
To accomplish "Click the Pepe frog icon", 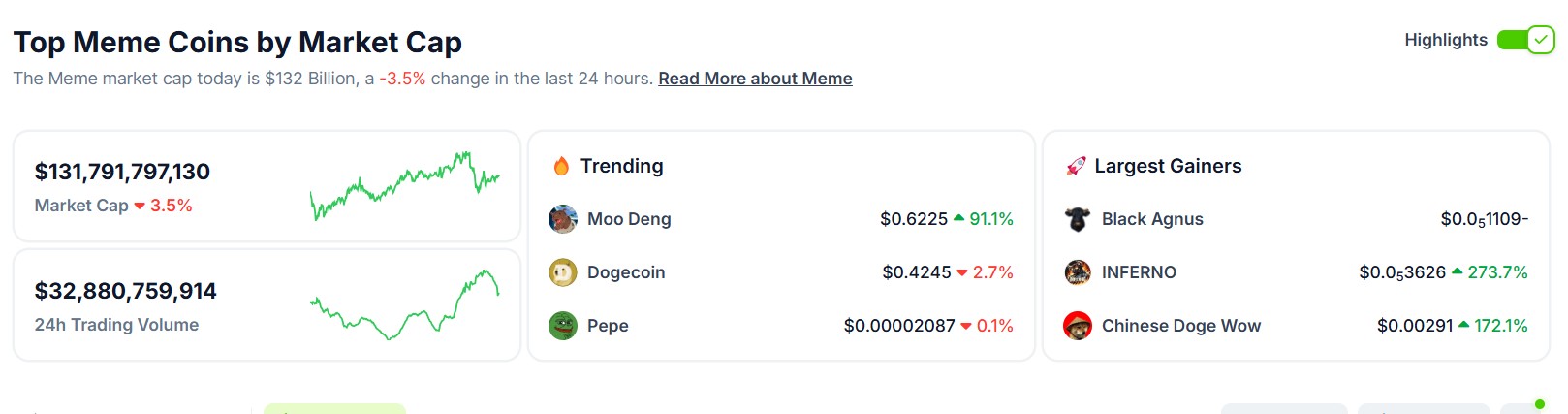I will (x=563, y=326).
